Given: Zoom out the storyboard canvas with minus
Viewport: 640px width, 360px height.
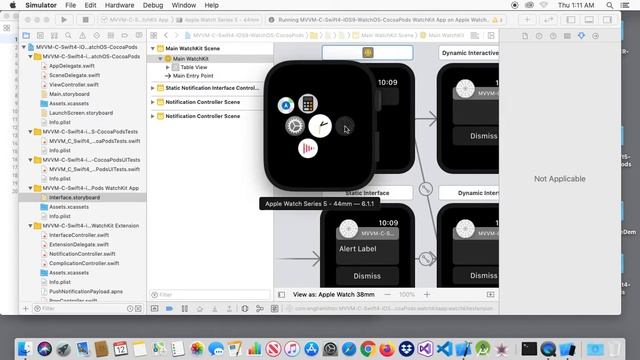Looking at the screenshot, I should tap(387, 294).
